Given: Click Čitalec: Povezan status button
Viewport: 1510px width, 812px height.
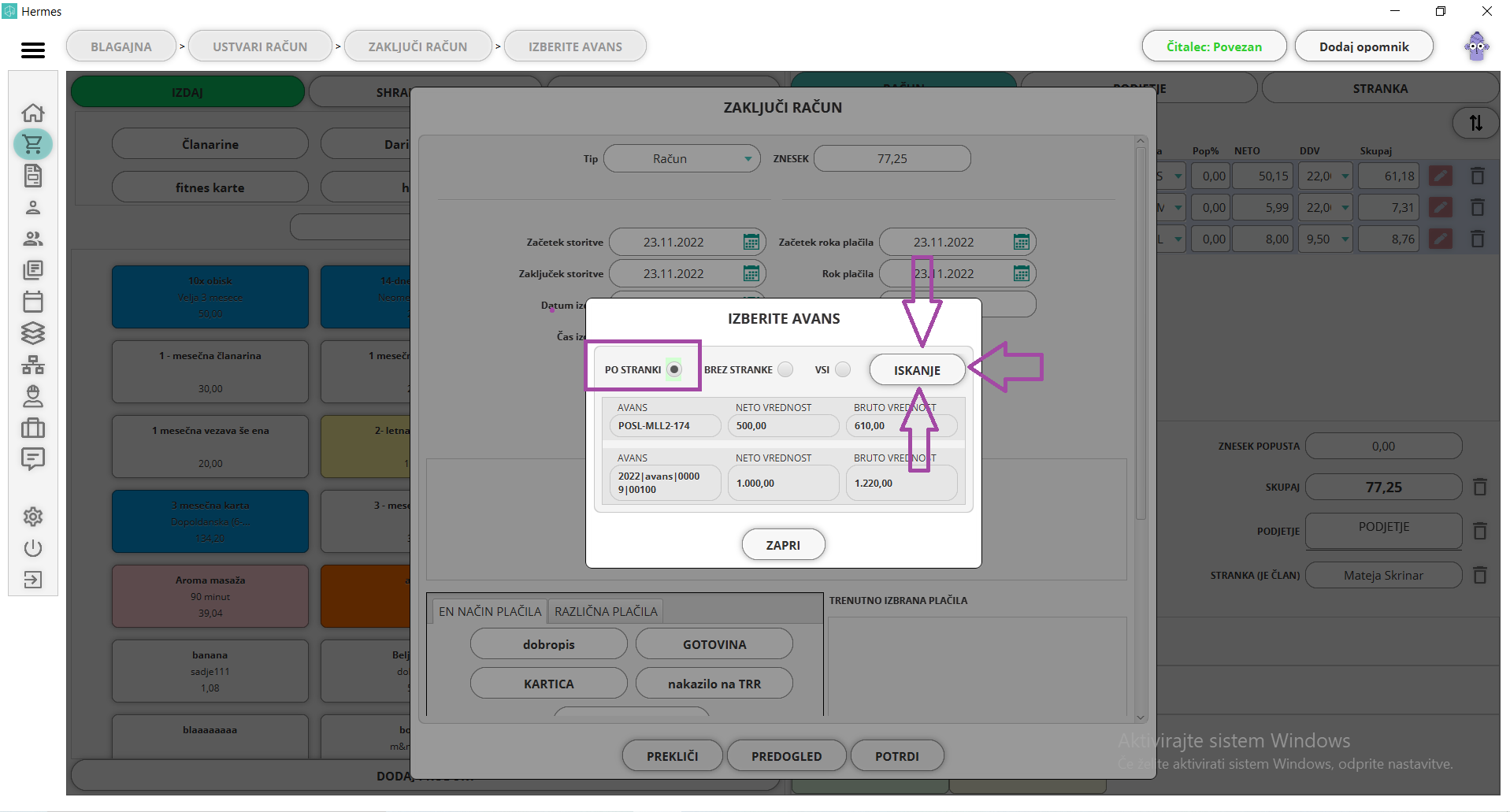Looking at the screenshot, I should pos(1214,46).
